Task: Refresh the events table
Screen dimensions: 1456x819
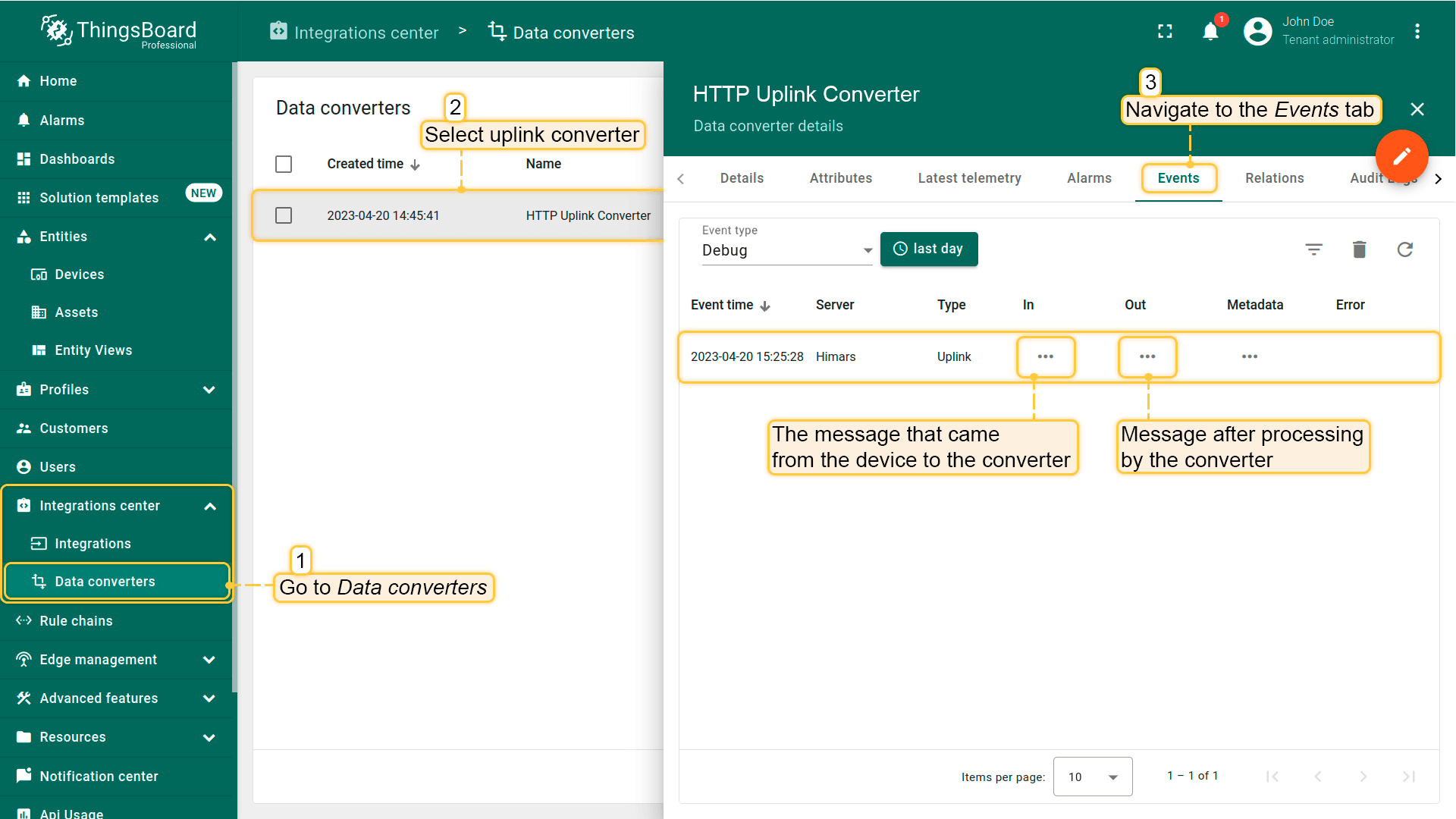Action: [x=1404, y=249]
